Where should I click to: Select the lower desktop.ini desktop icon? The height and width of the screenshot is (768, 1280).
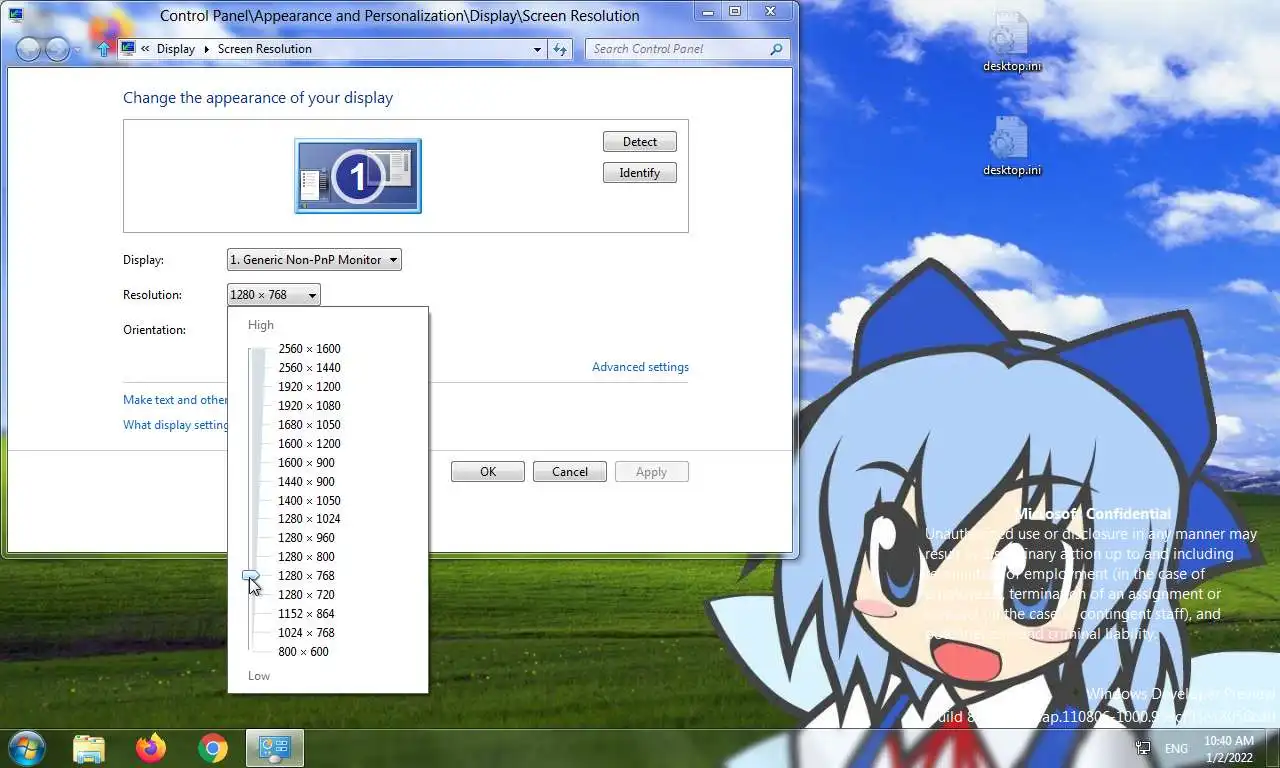tap(1011, 146)
